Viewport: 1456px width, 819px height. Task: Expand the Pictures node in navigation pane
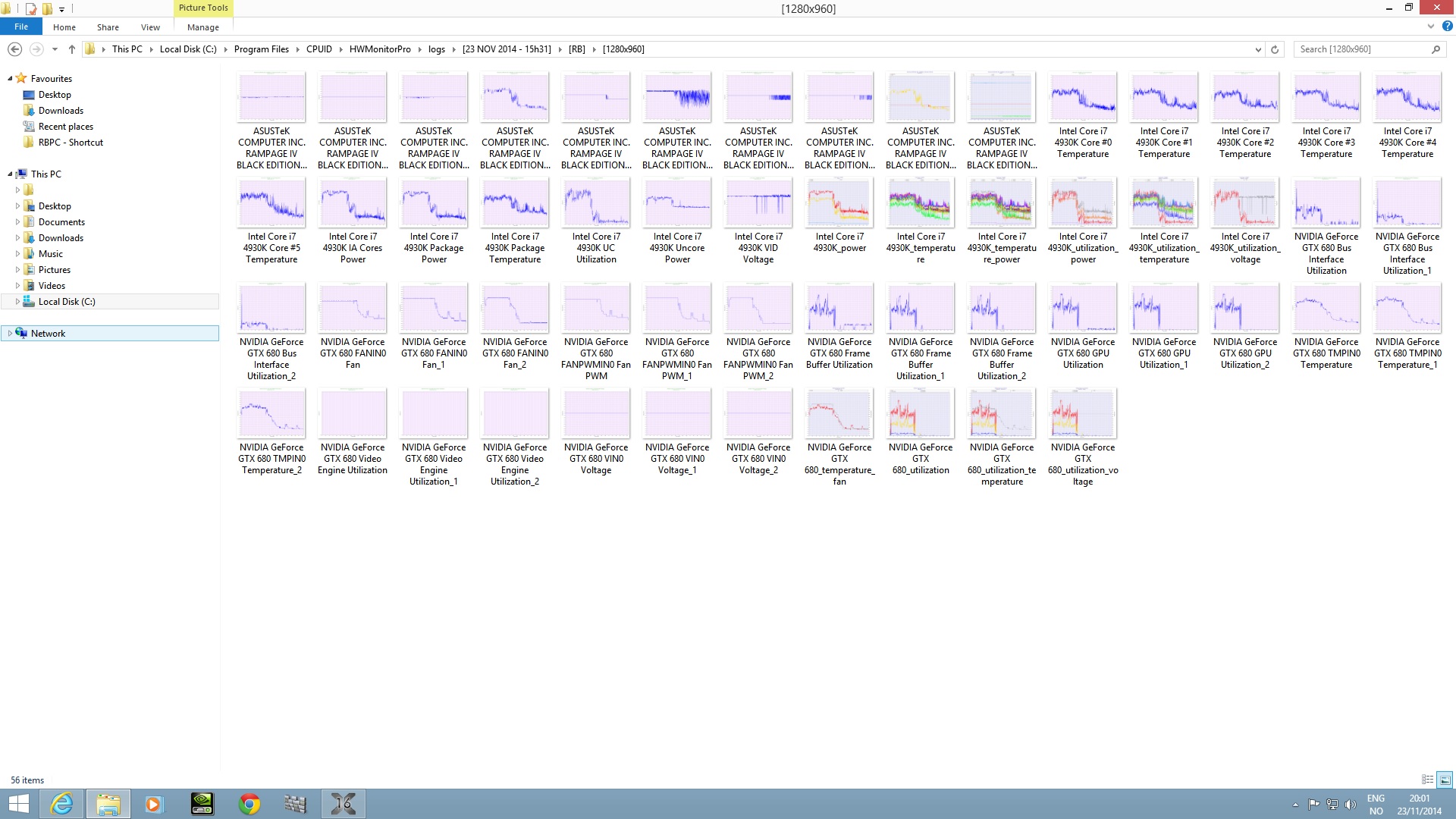pyautogui.click(x=17, y=270)
